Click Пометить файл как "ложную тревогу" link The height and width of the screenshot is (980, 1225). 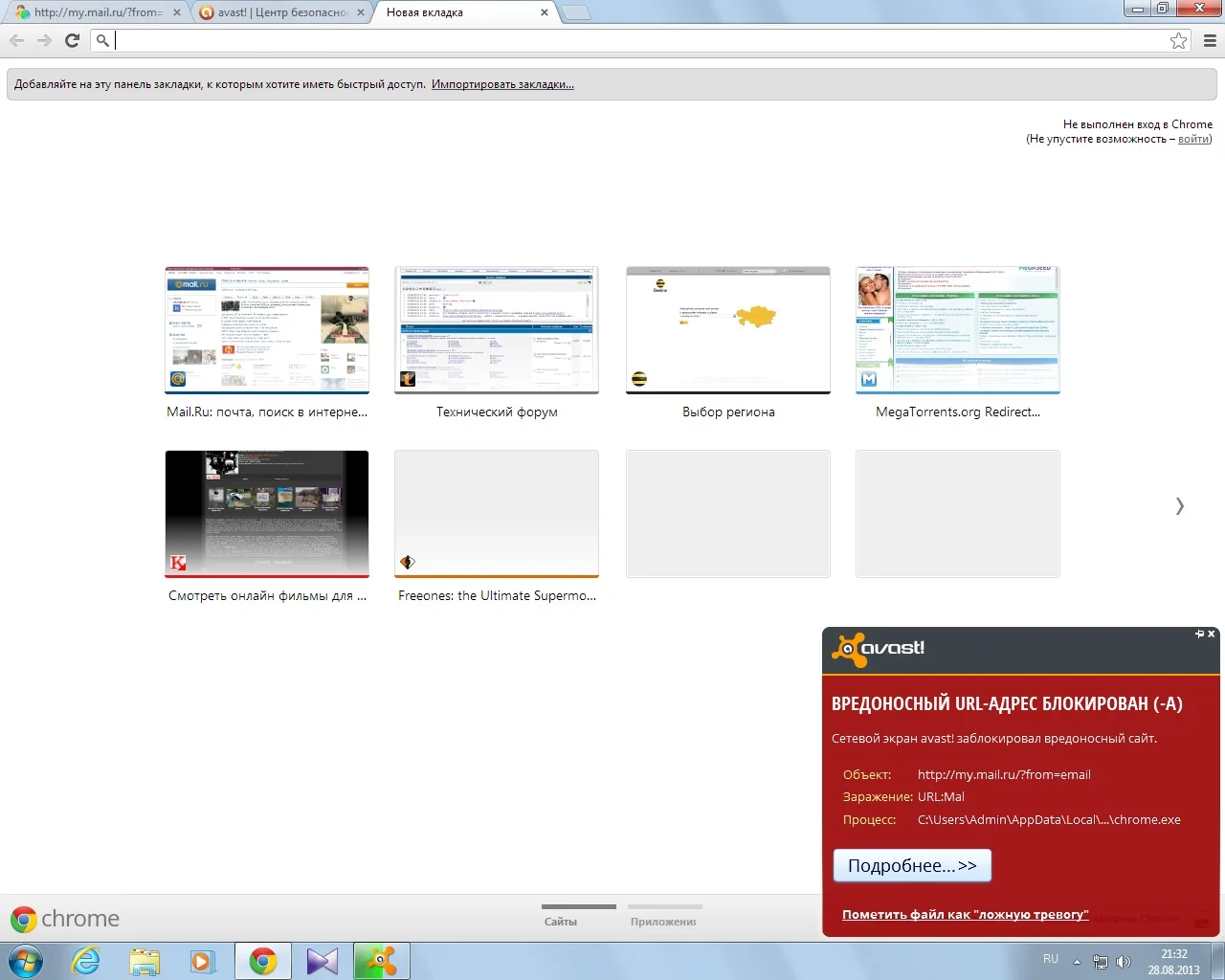pos(966,915)
